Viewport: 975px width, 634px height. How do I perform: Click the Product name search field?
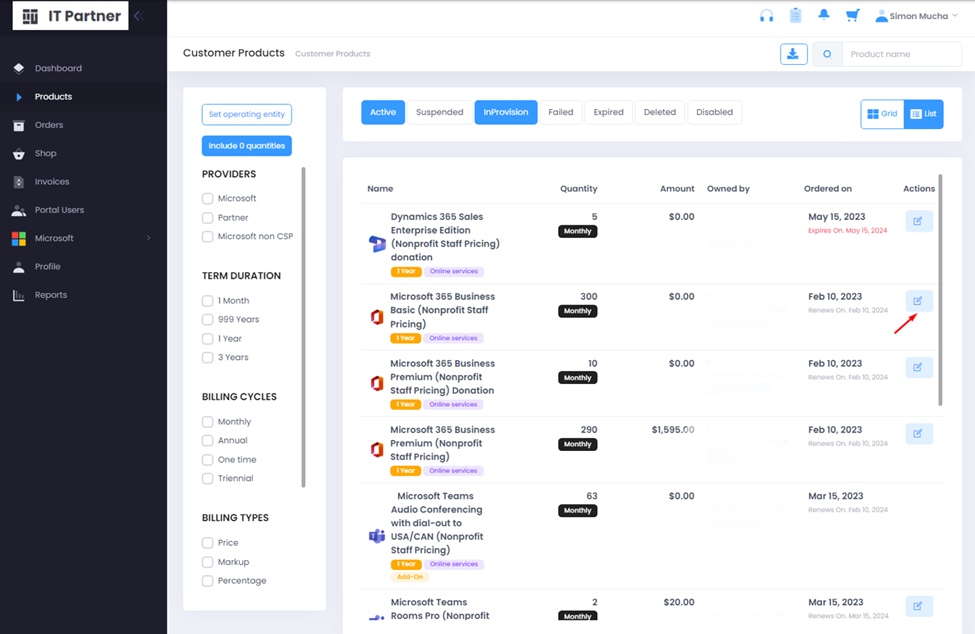point(901,54)
